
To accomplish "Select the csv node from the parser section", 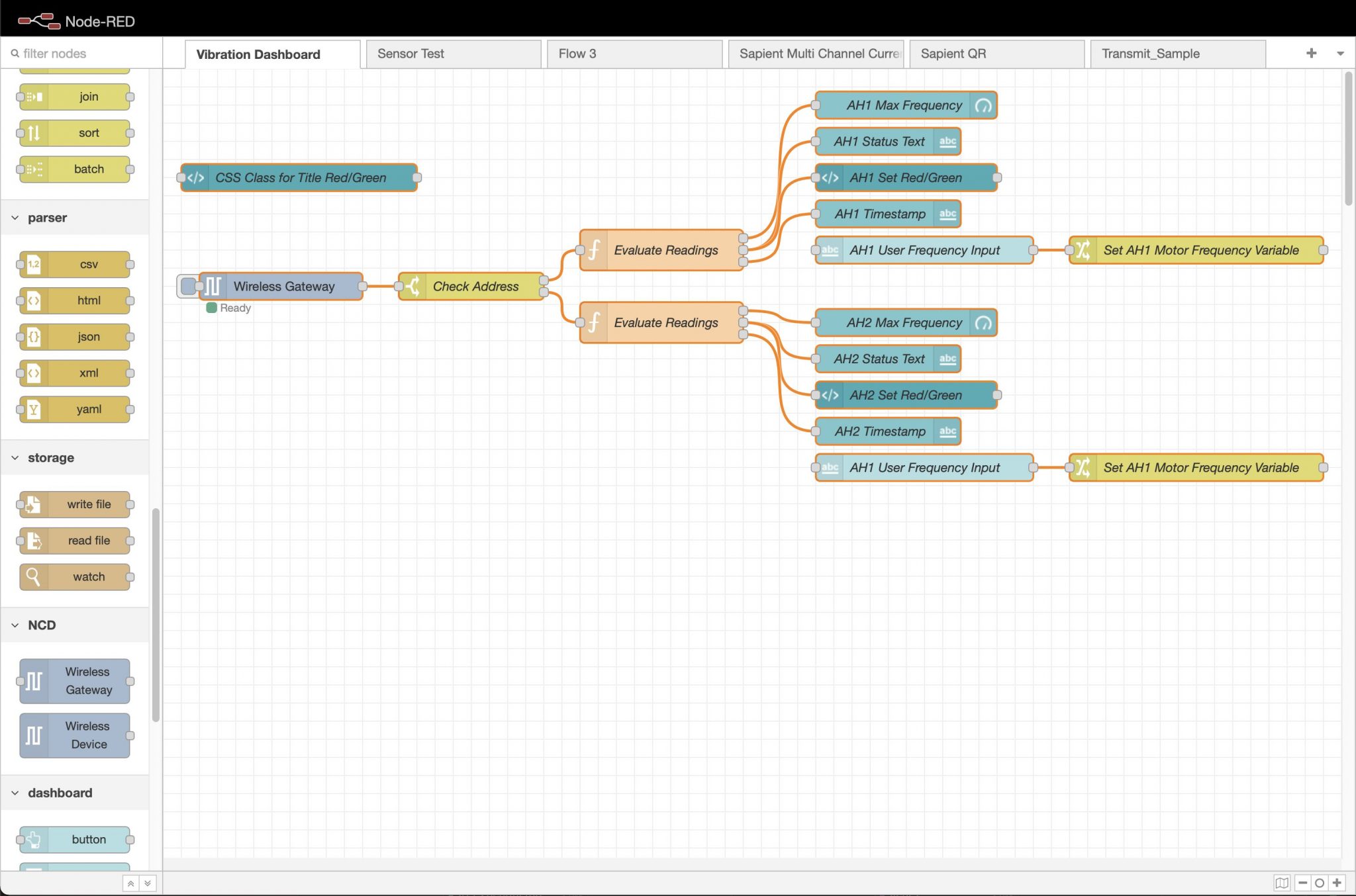I will click(75, 264).
